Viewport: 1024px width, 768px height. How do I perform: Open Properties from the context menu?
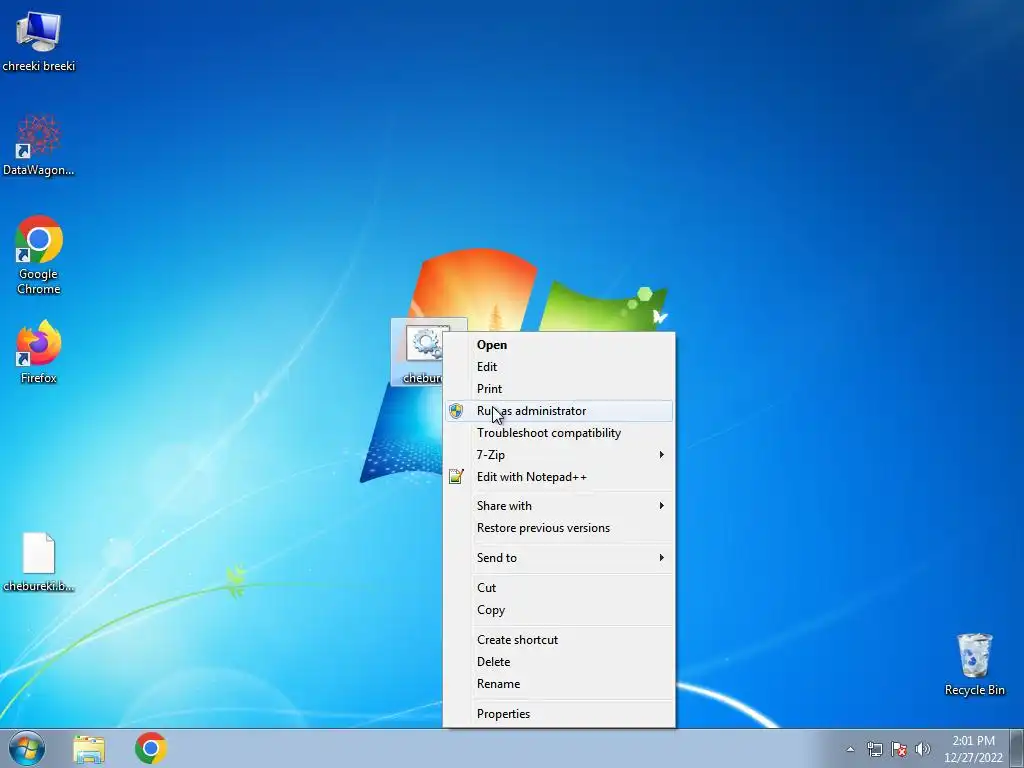click(559, 714)
